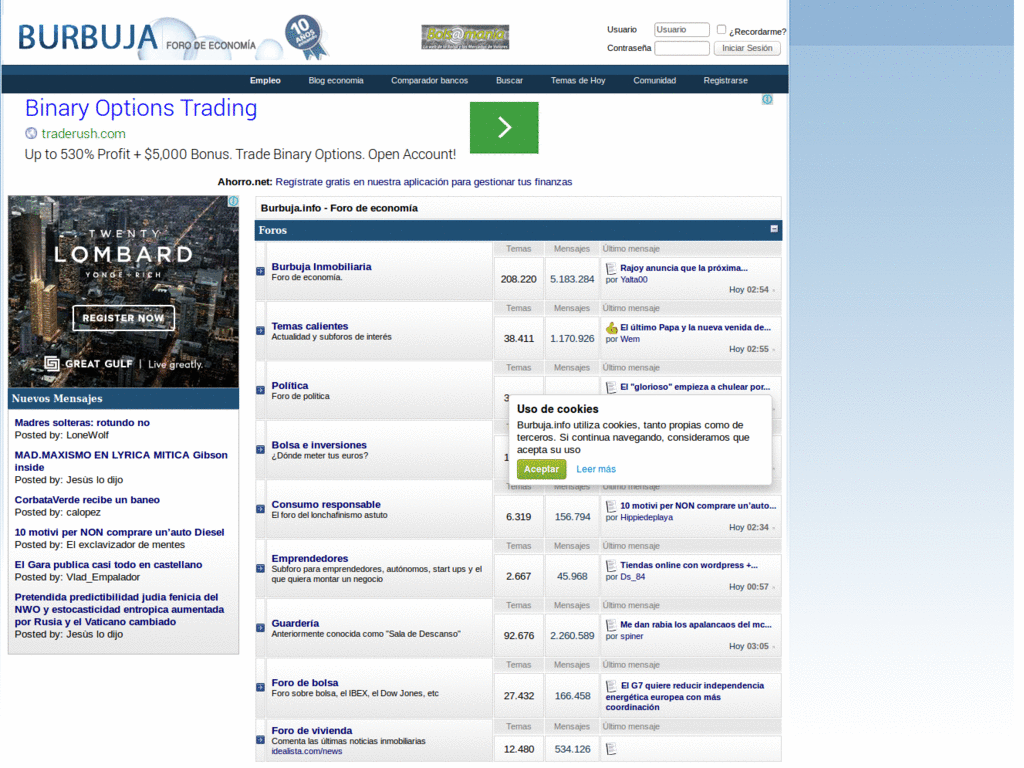Accept cookies with the Aceptar button
1024x768 pixels.
541,469
